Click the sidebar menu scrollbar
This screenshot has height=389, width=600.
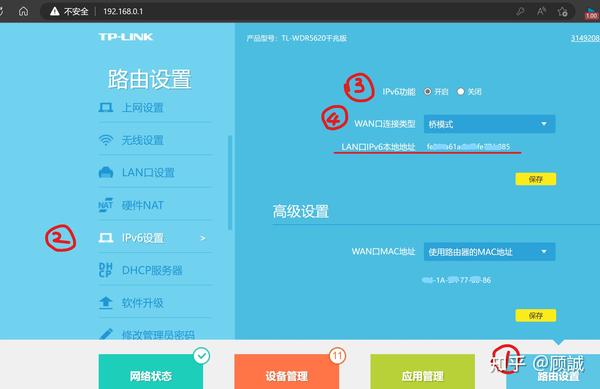click(x=230, y=182)
